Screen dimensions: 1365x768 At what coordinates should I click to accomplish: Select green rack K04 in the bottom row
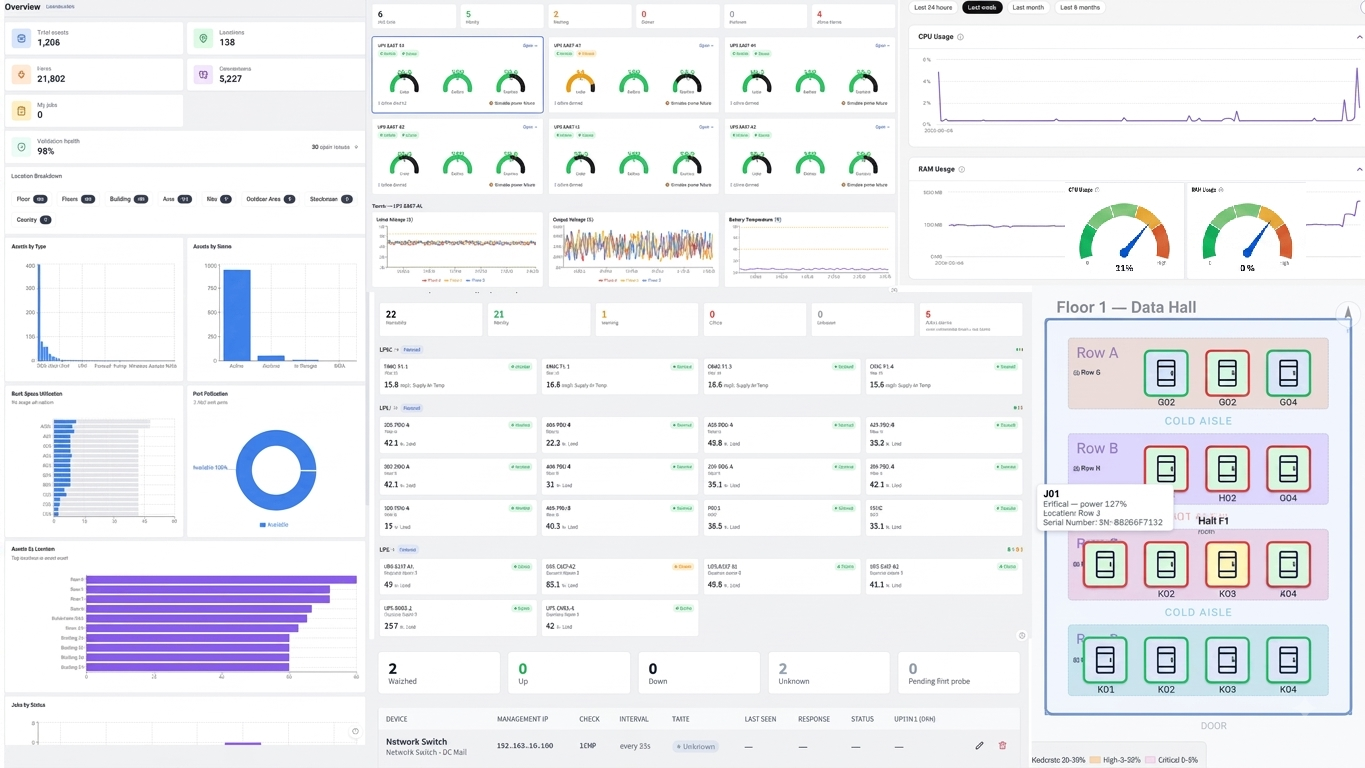1288,660
